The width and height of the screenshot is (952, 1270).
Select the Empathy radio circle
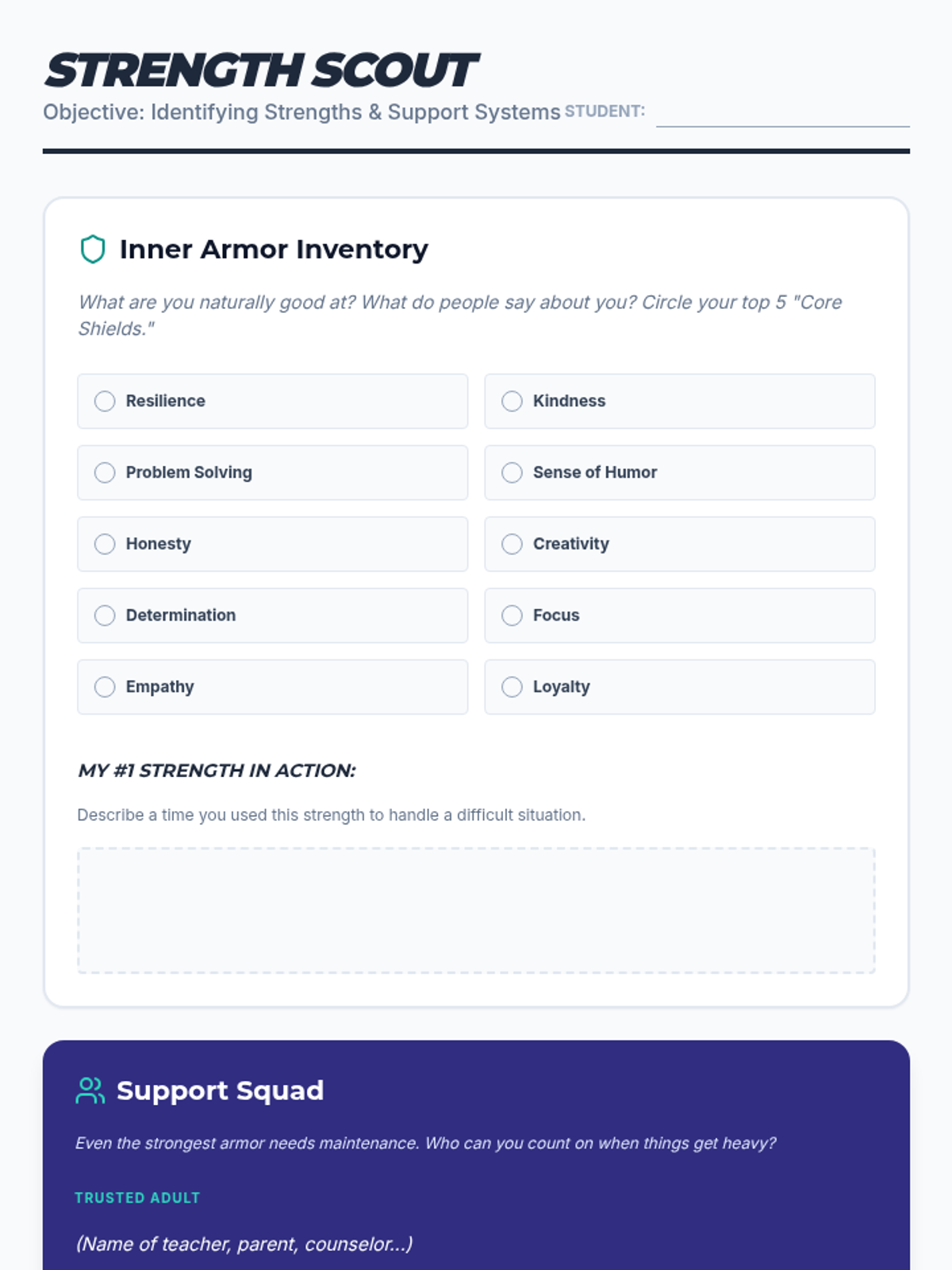(x=105, y=687)
